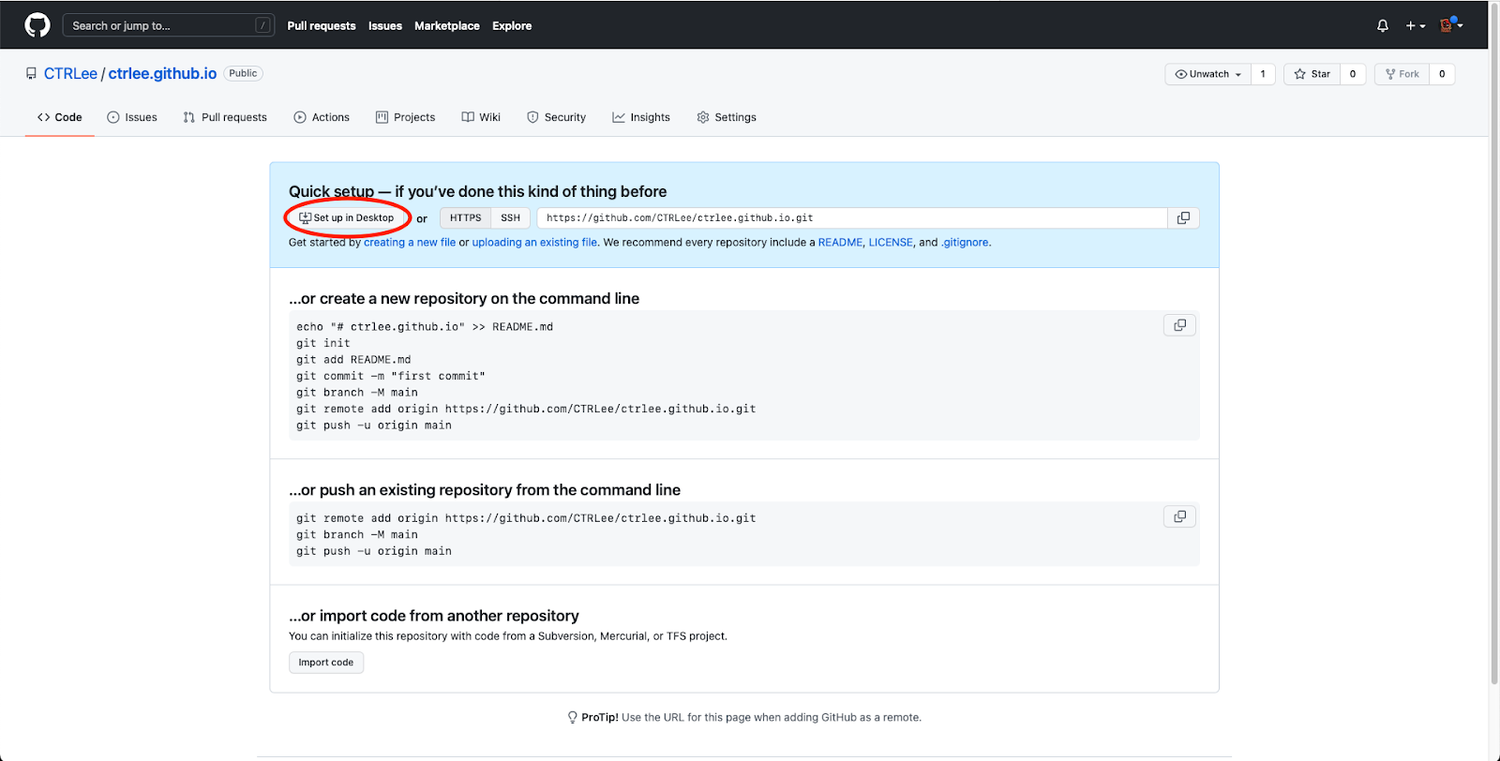Open the Actions tab

tap(321, 117)
